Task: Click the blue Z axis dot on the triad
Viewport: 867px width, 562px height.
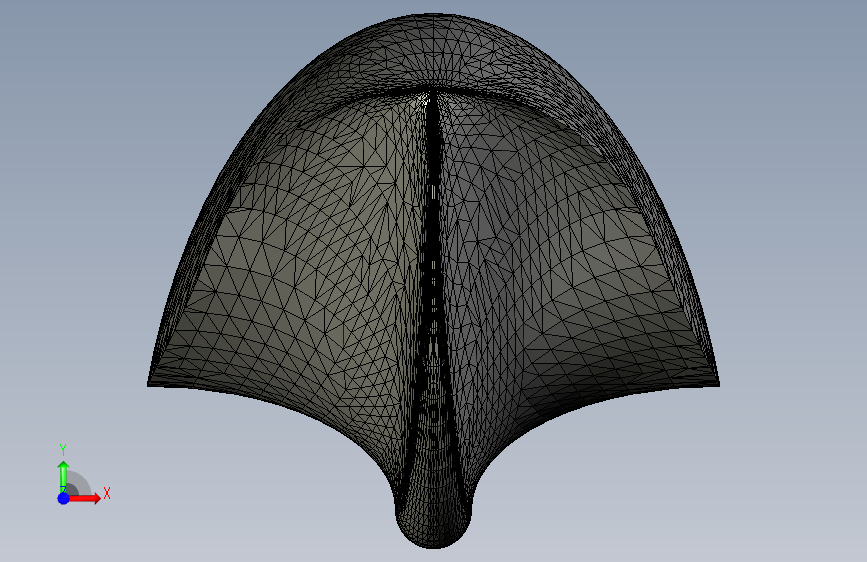Action: 63,498
